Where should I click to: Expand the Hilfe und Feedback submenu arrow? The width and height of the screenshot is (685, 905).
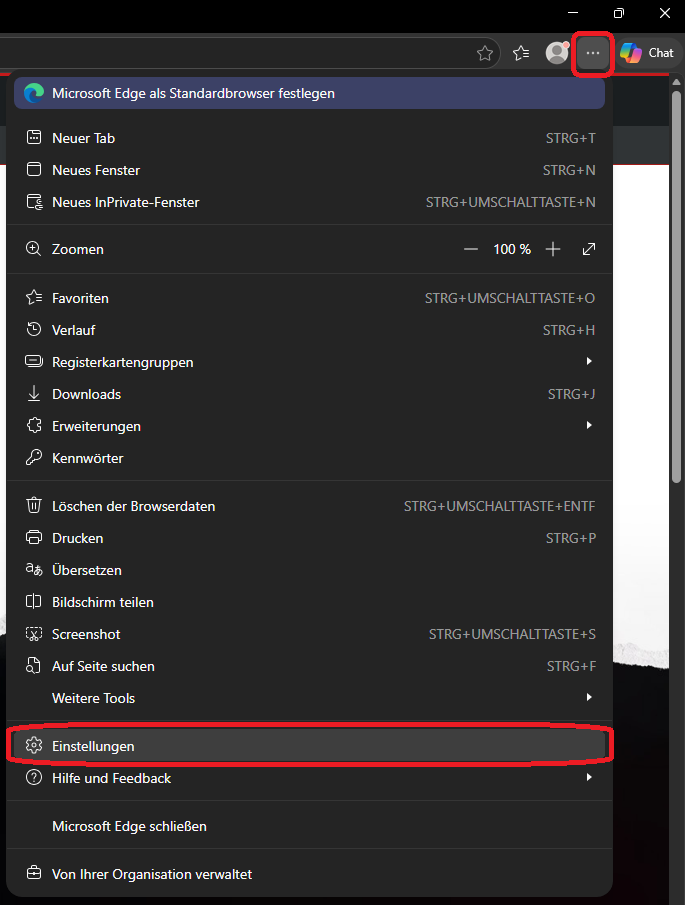(589, 777)
